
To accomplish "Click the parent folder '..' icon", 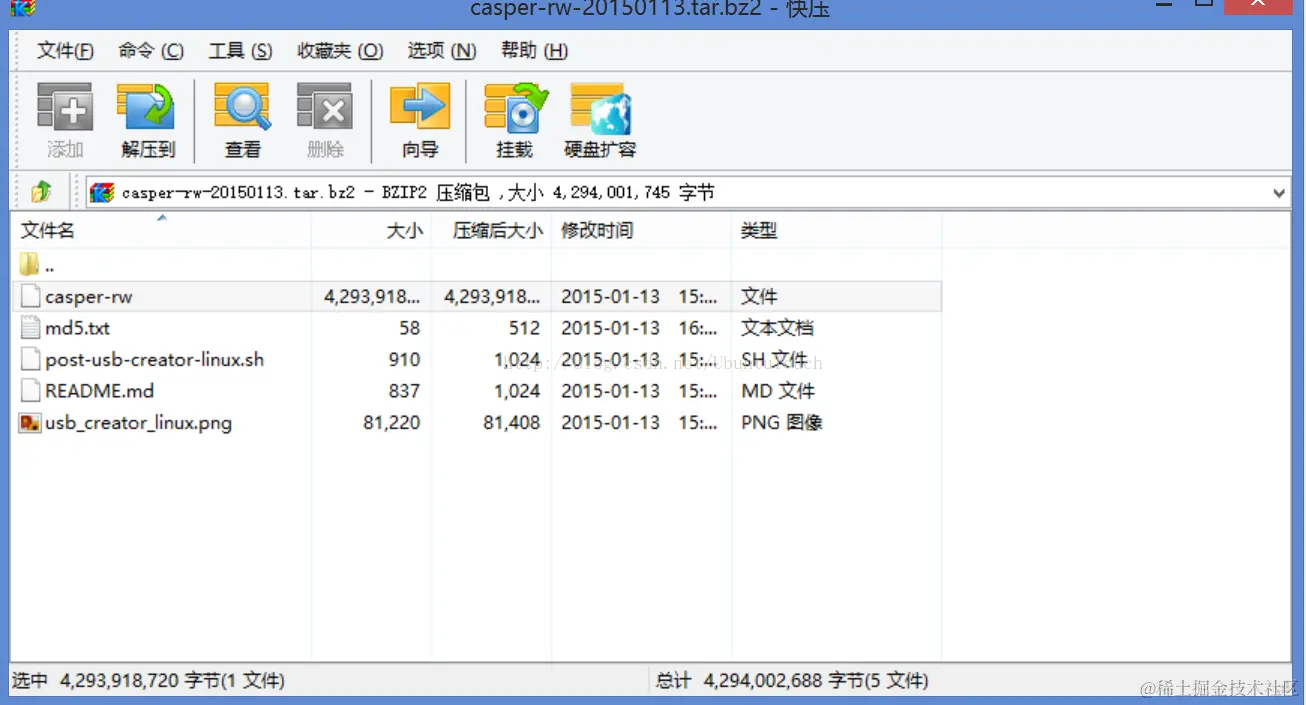I will click(x=29, y=265).
